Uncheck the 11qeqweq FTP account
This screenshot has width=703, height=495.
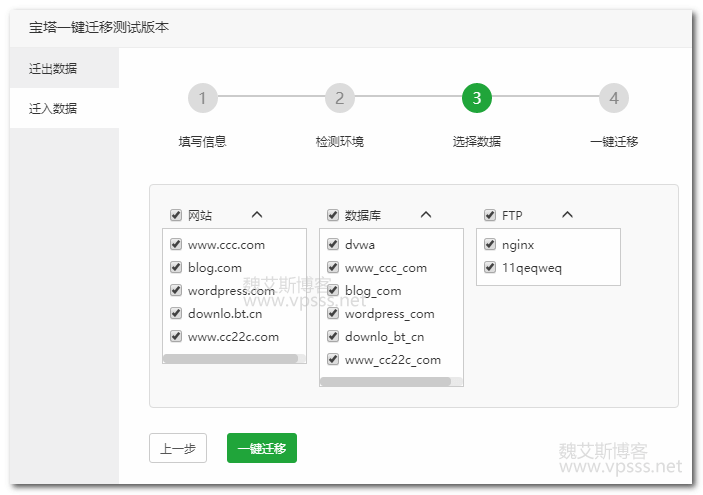coord(490,267)
